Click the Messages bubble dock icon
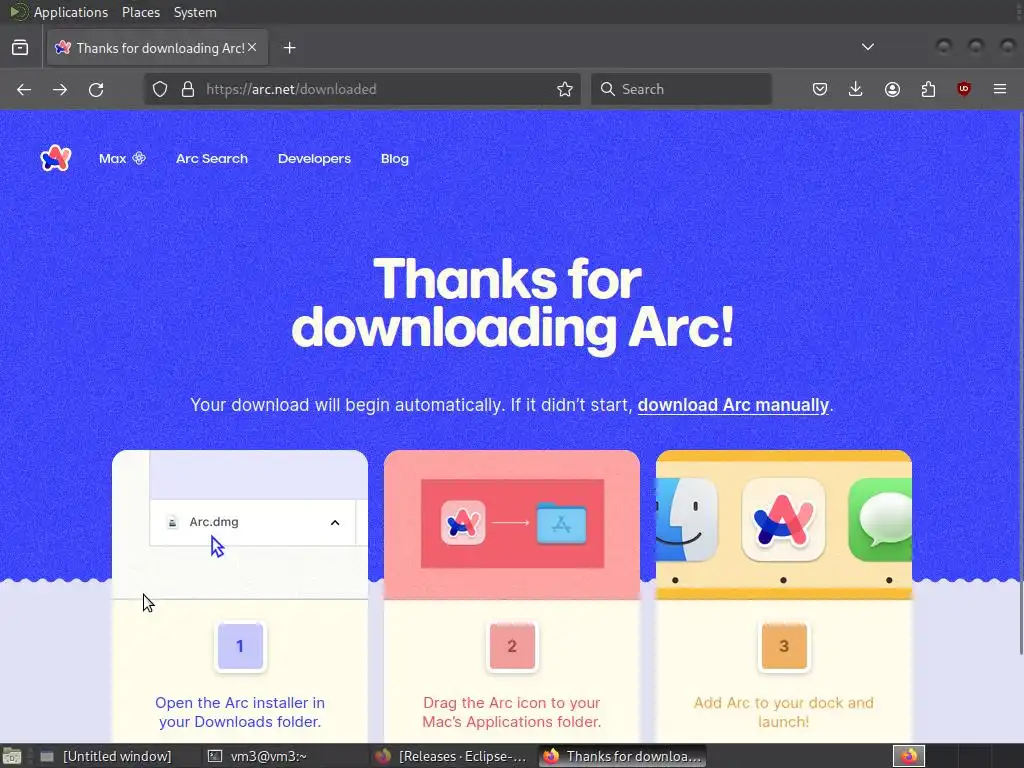This screenshot has height=768, width=1024. coord(880,519)
